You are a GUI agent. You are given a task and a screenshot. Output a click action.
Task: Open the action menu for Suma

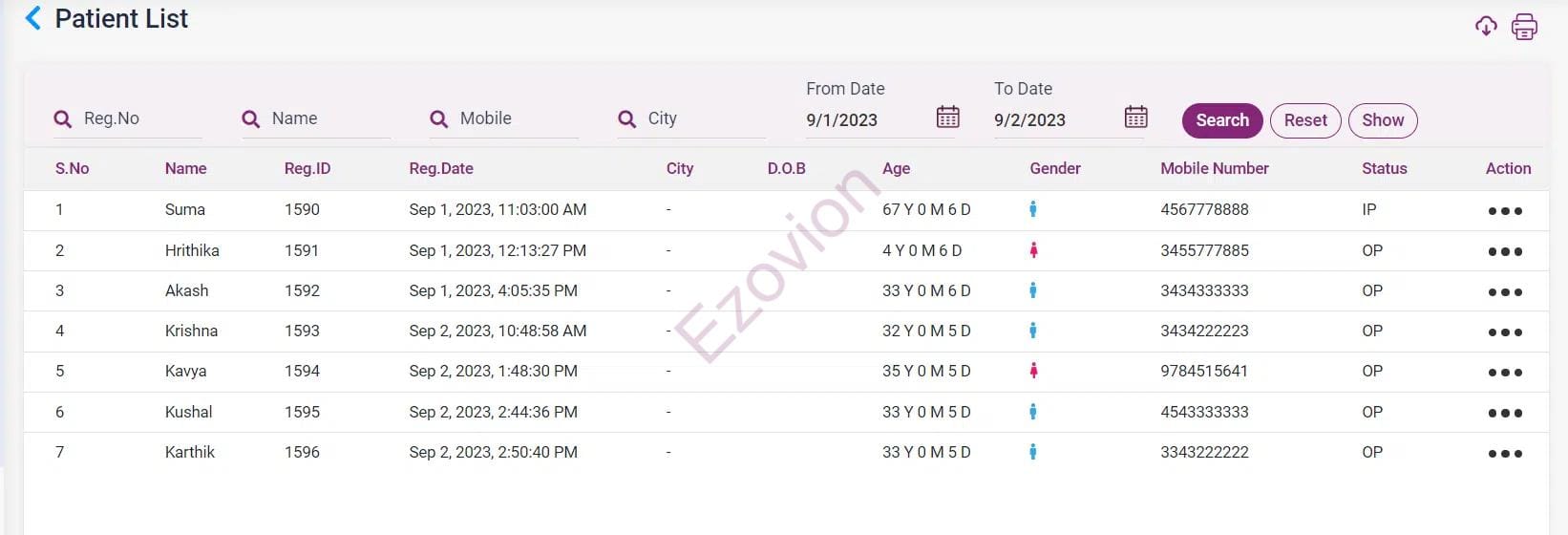tap(1504, 211)
